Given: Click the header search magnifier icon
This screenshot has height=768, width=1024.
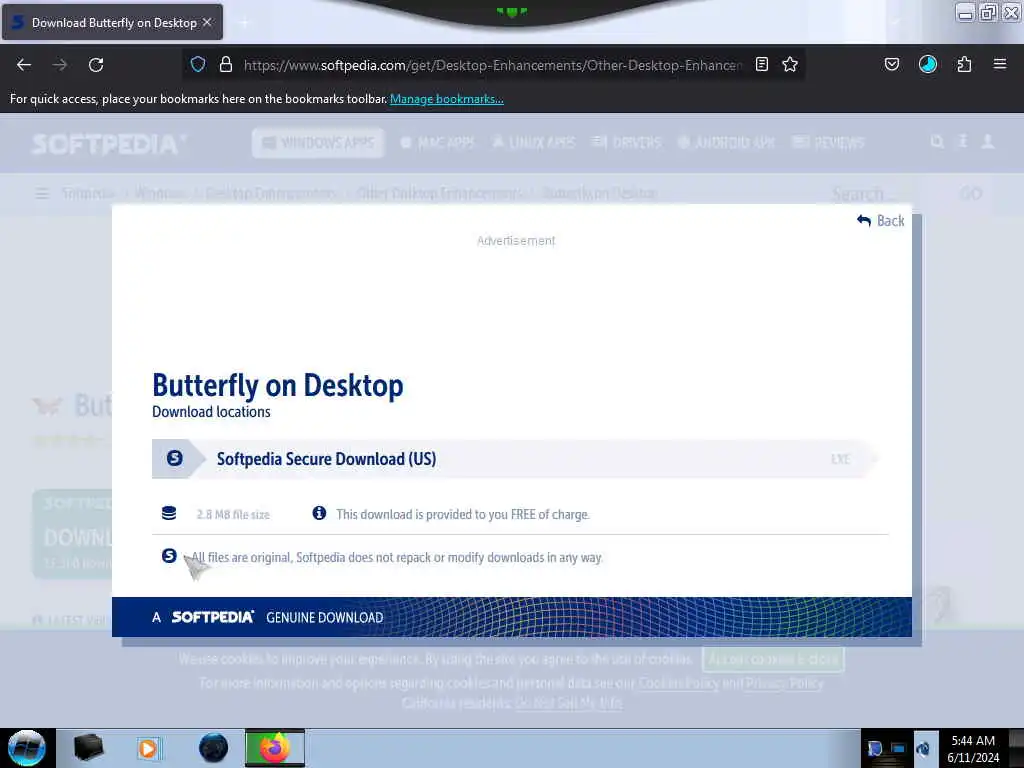Looking at the screenshot, I should coord(937,142).
